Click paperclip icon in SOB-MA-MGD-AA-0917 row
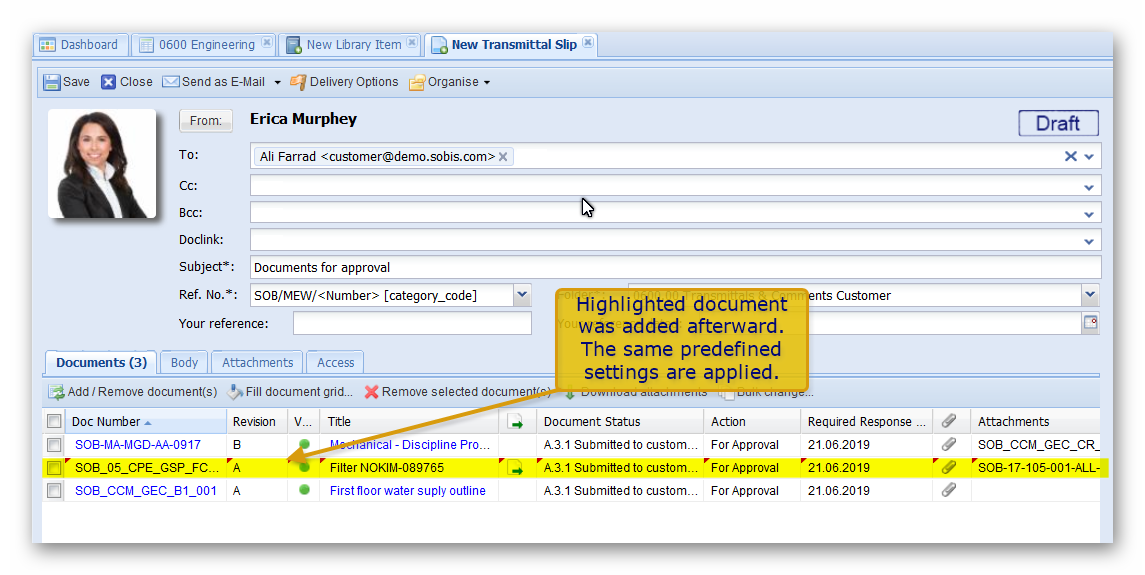 click(949, 444)
